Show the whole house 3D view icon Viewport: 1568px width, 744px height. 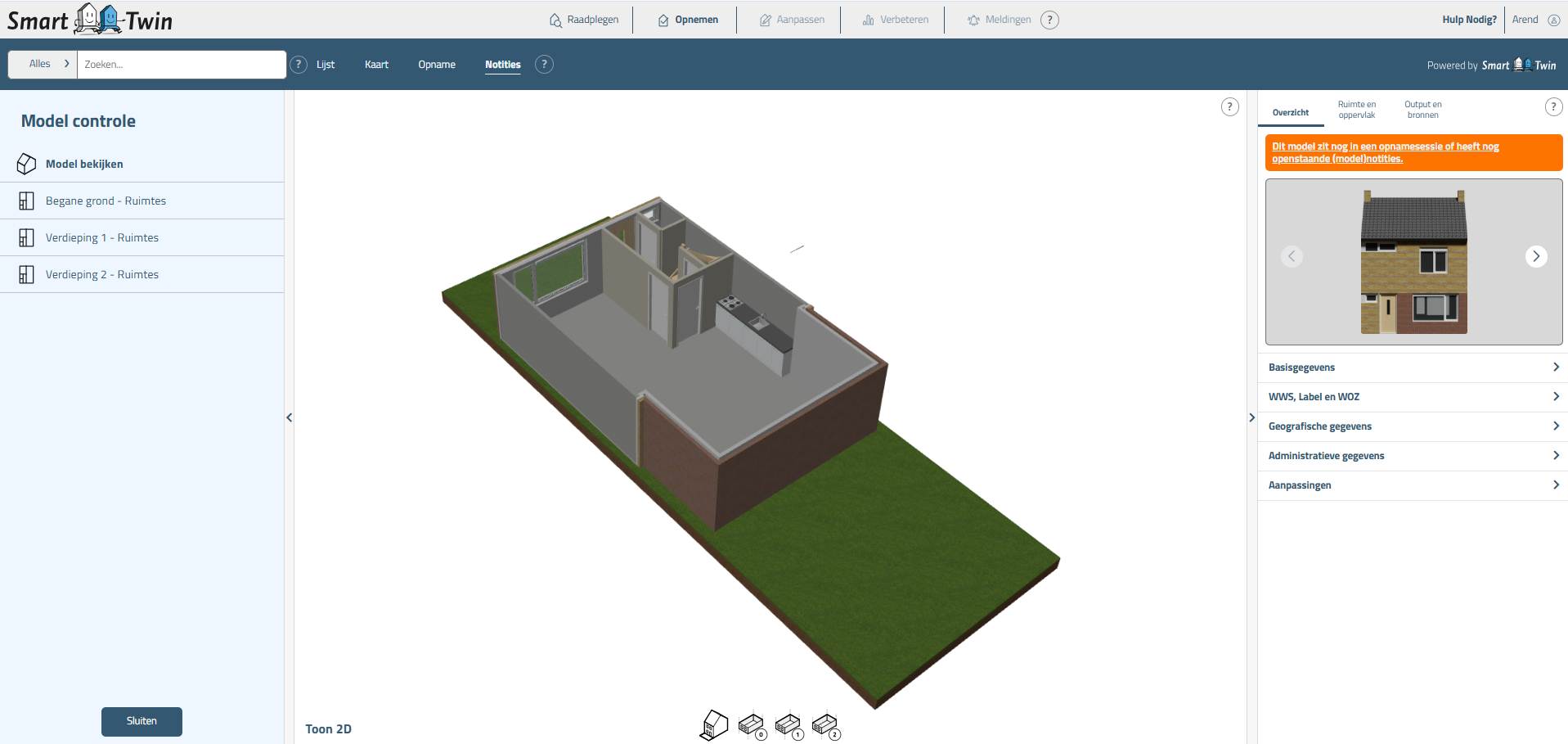[x=714, y=725]
